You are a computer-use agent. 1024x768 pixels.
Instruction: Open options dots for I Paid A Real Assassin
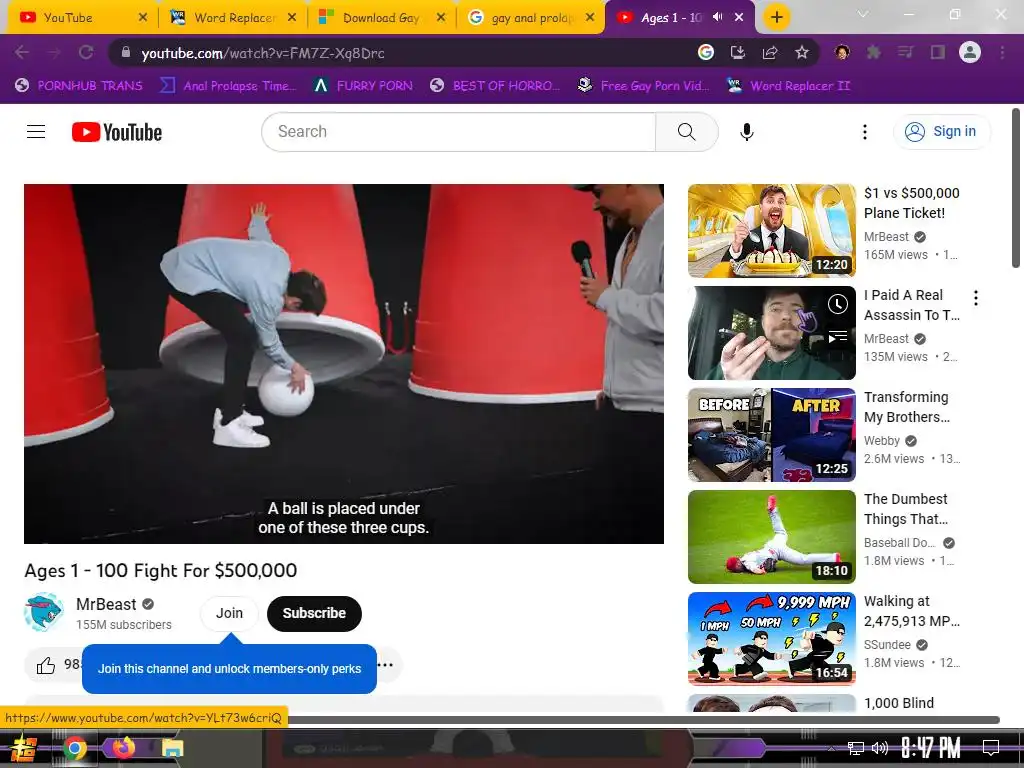coord(976,298)
